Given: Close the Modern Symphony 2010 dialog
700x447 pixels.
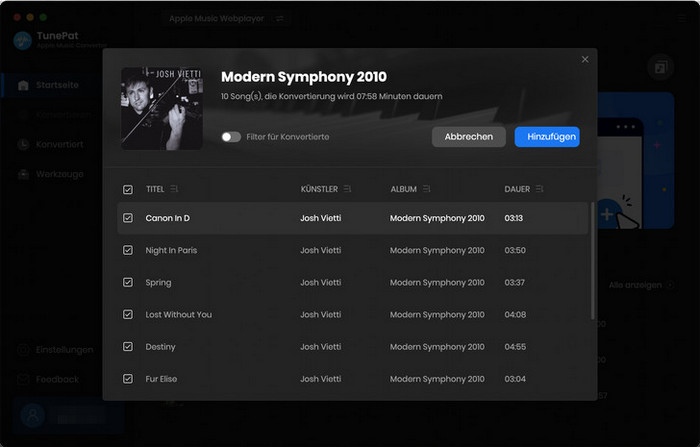Looking at the screenshot, I should 585,59.
